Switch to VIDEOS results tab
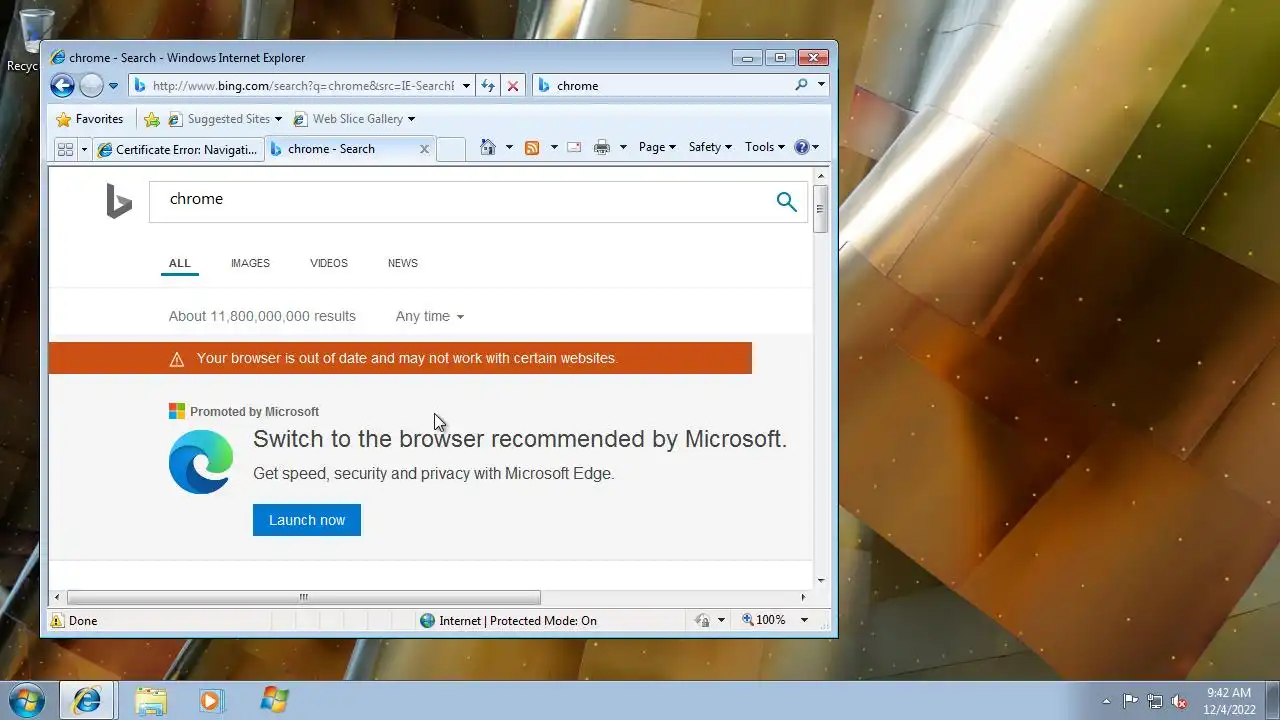The image size is (1280, 720). pos(329,263)
